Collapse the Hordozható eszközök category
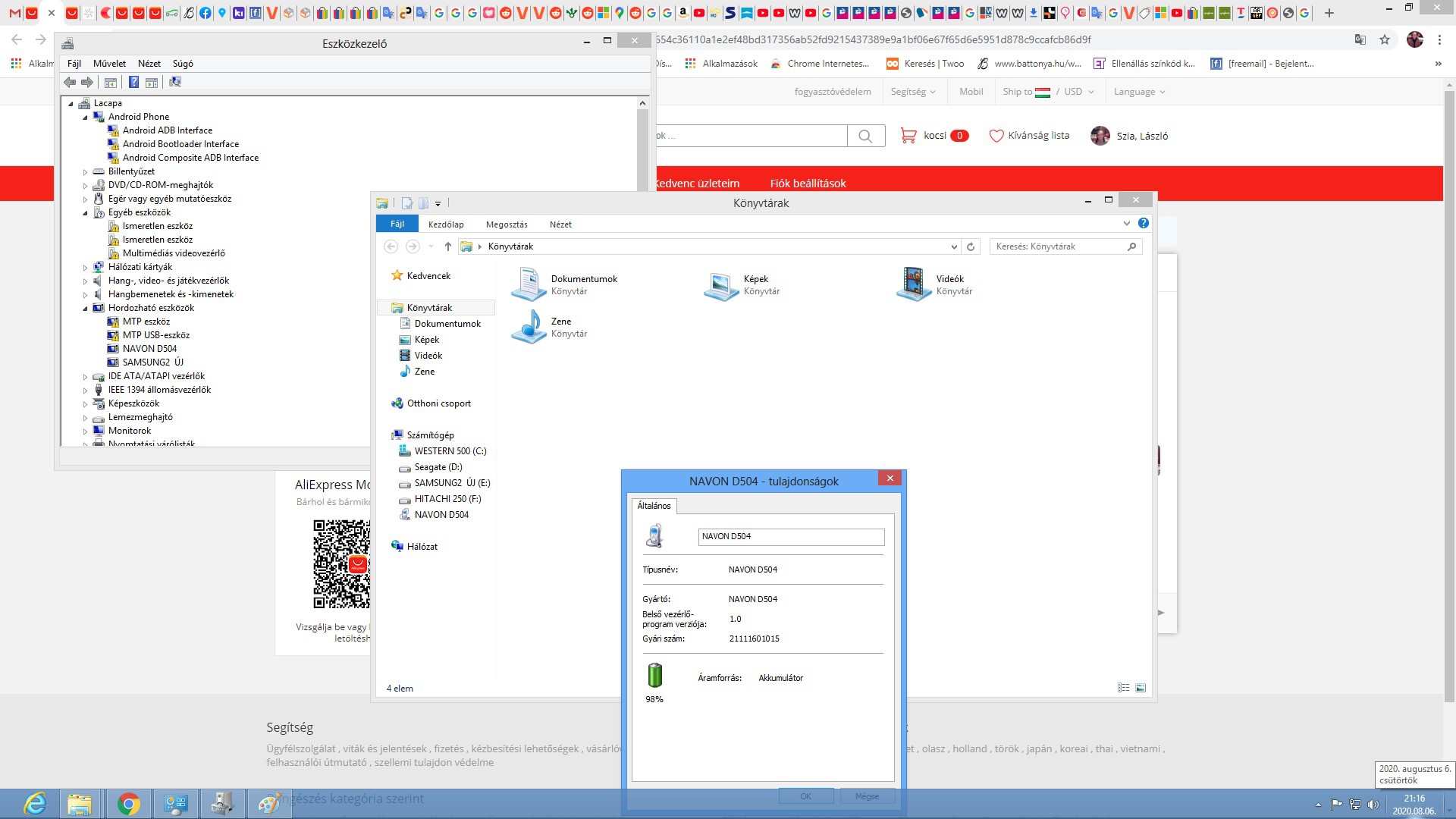Viewport: 1456px width, 819px height. click(x=85, y=308)
